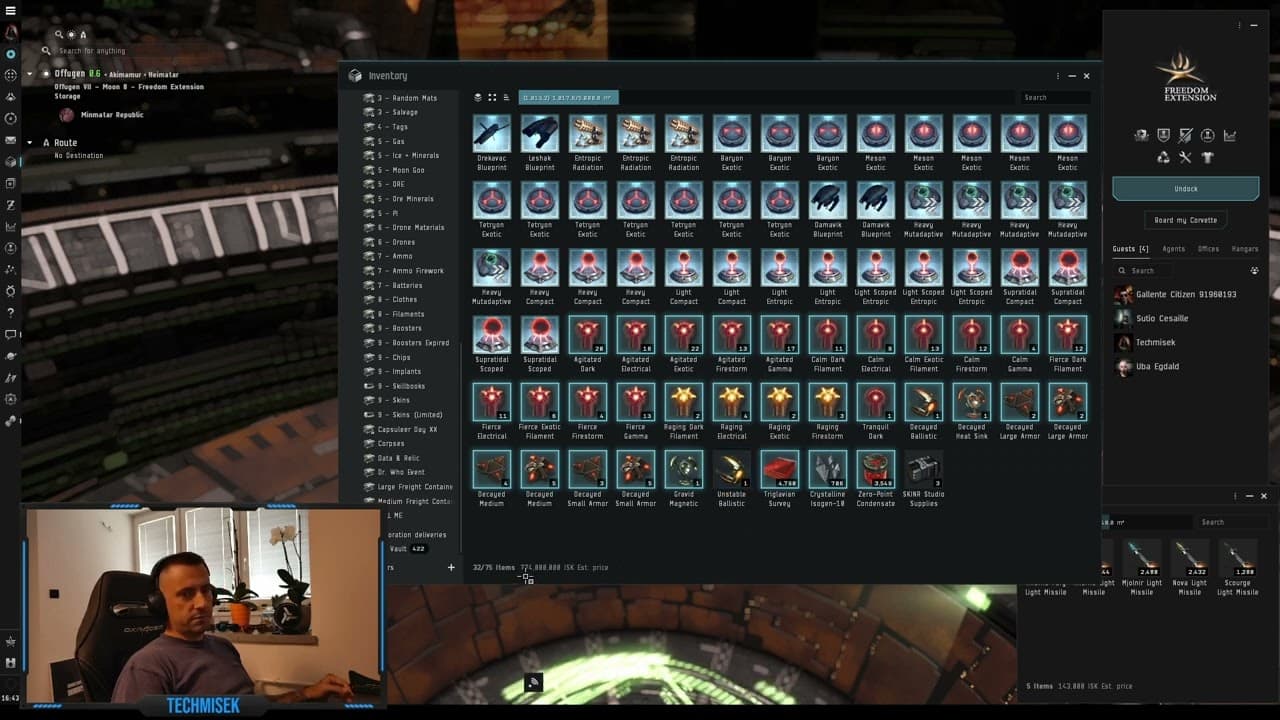Select the Tranquil Dark filament
1280x720 pixels.
pyautogui.click(x=876, y=412)
